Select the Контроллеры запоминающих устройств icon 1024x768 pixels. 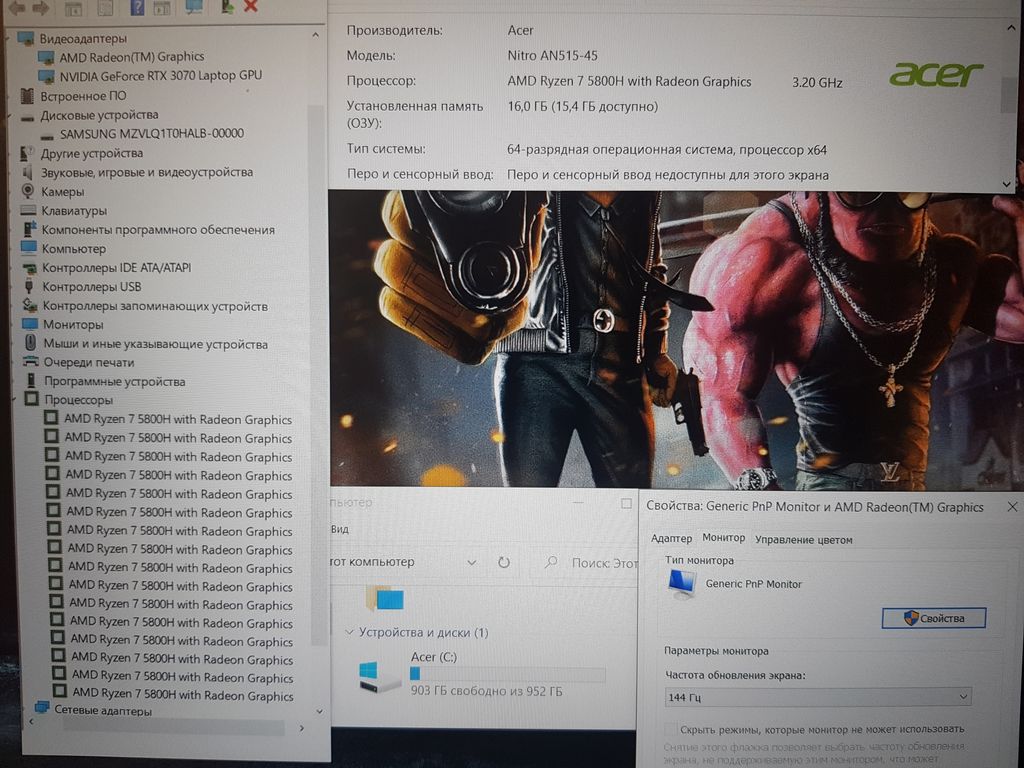tap(30, 305)
